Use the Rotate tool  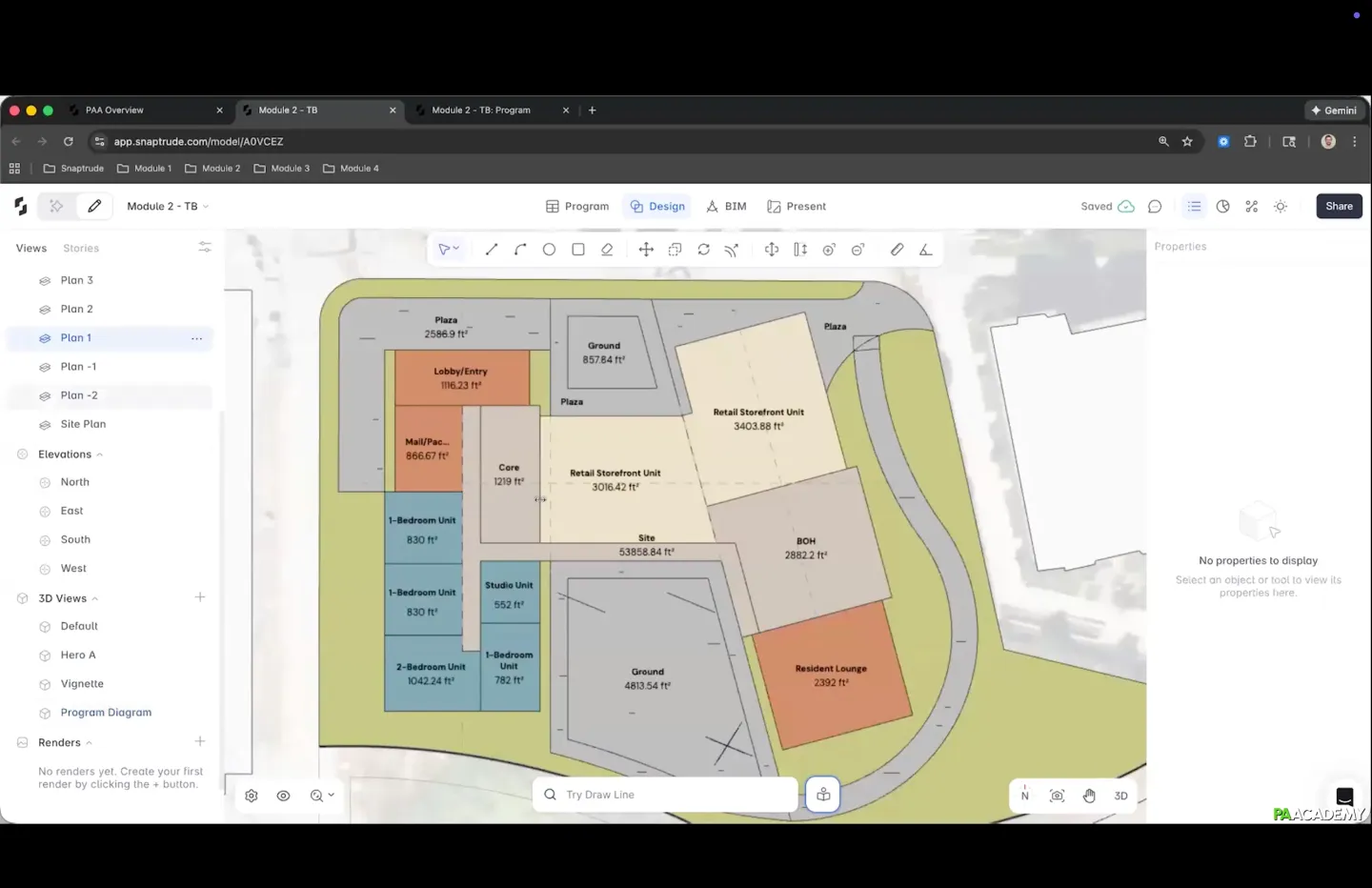click(x=703, y=250)
